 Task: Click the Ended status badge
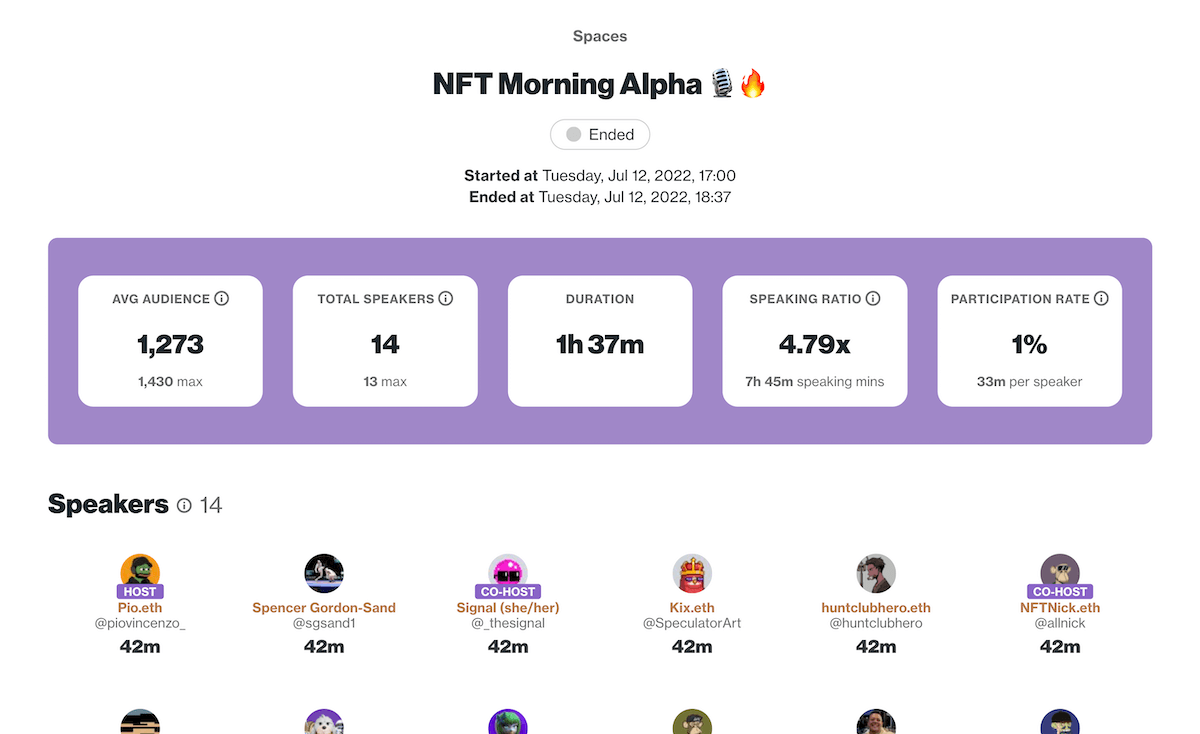(600, 134)
